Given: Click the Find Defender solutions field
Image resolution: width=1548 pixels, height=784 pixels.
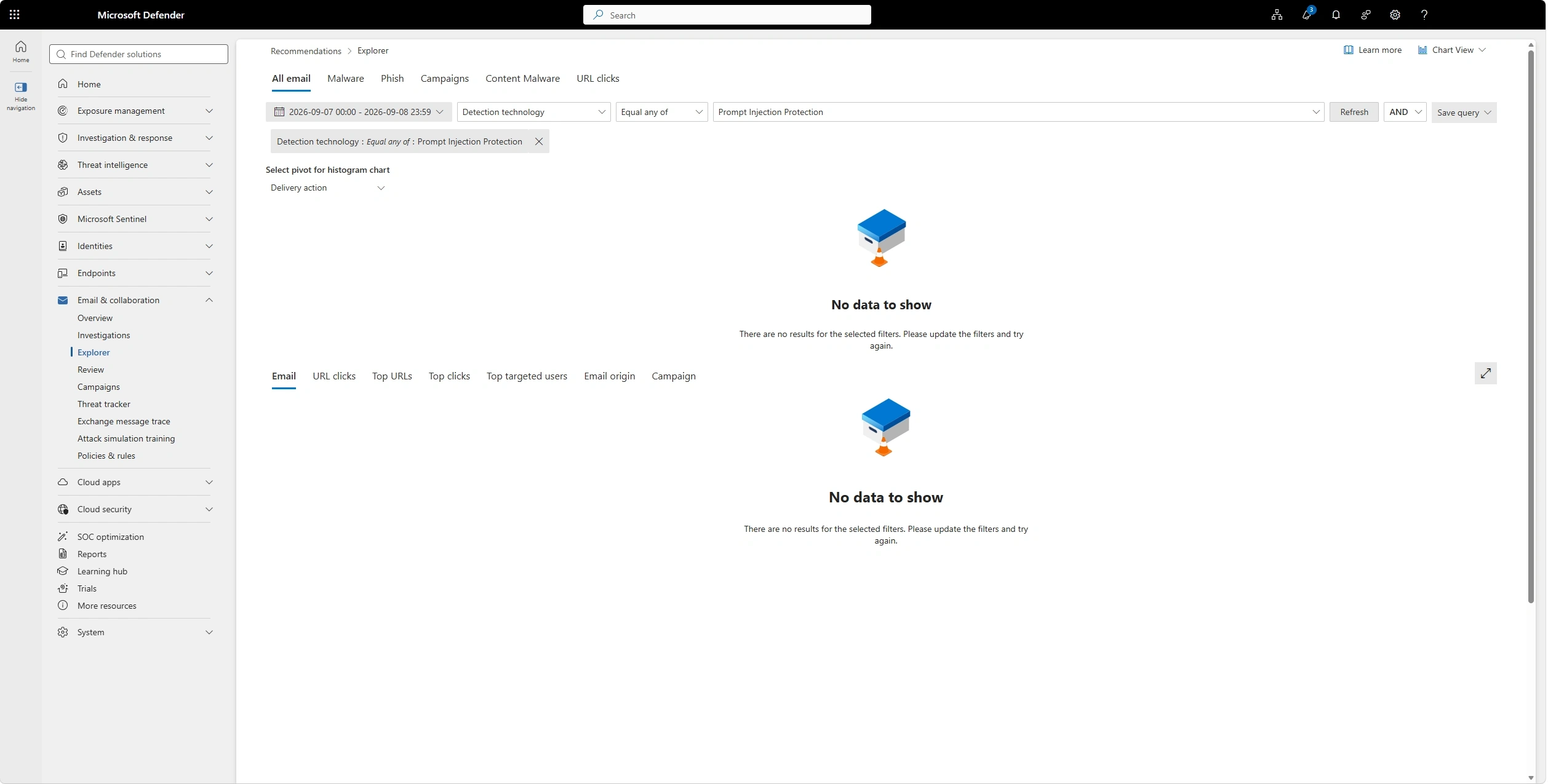Looking at the screenshot, I should [138, 54].
